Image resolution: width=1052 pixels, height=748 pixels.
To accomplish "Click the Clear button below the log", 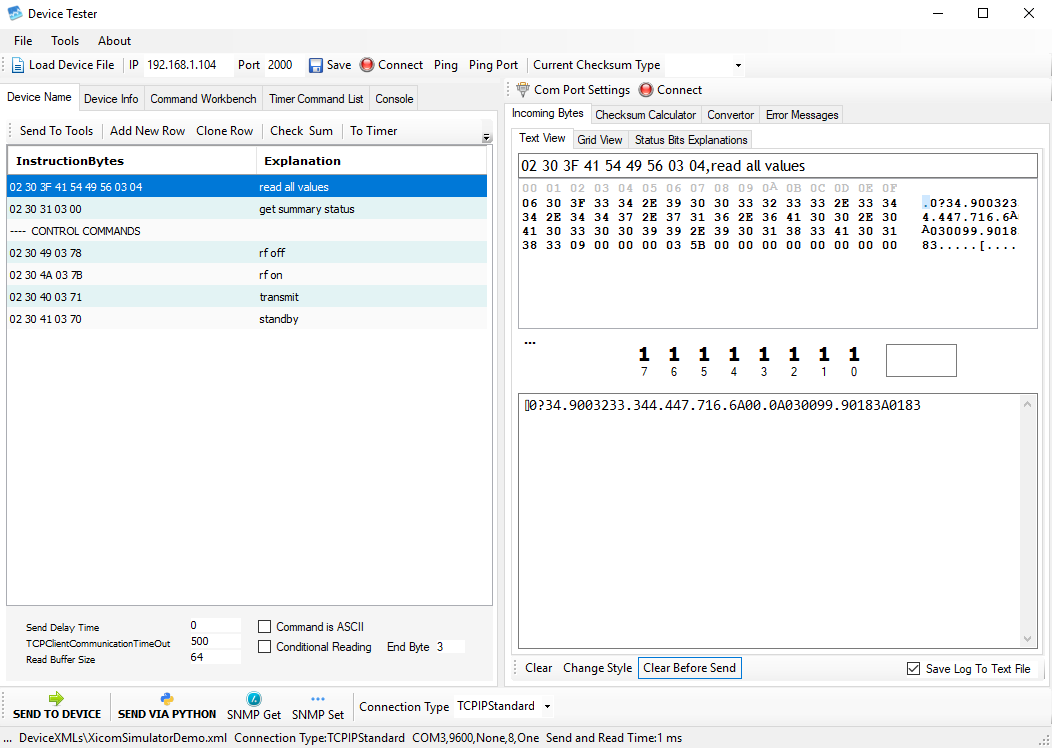I will pos(538,668).
